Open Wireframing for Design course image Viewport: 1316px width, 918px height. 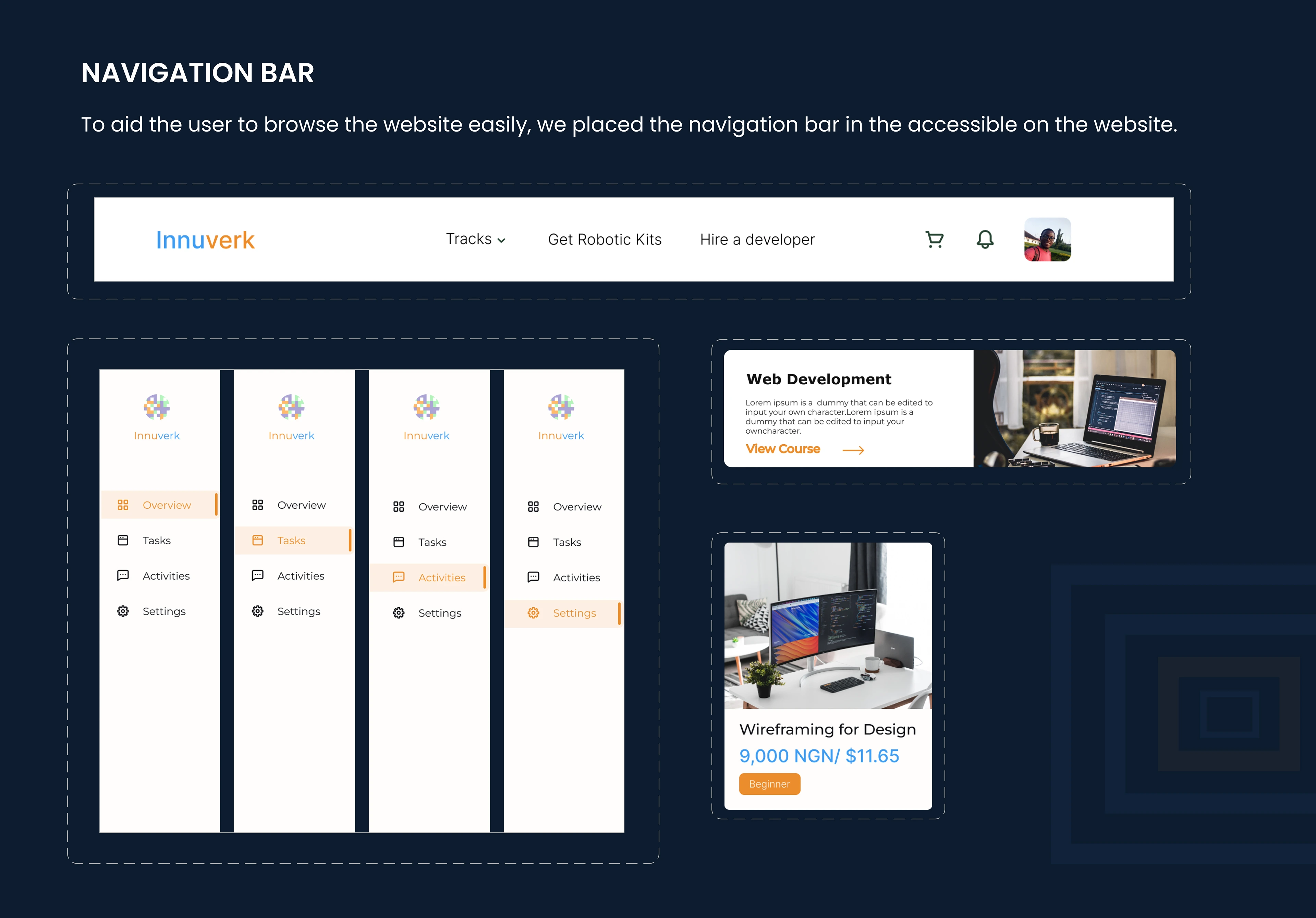coord(828,626)
